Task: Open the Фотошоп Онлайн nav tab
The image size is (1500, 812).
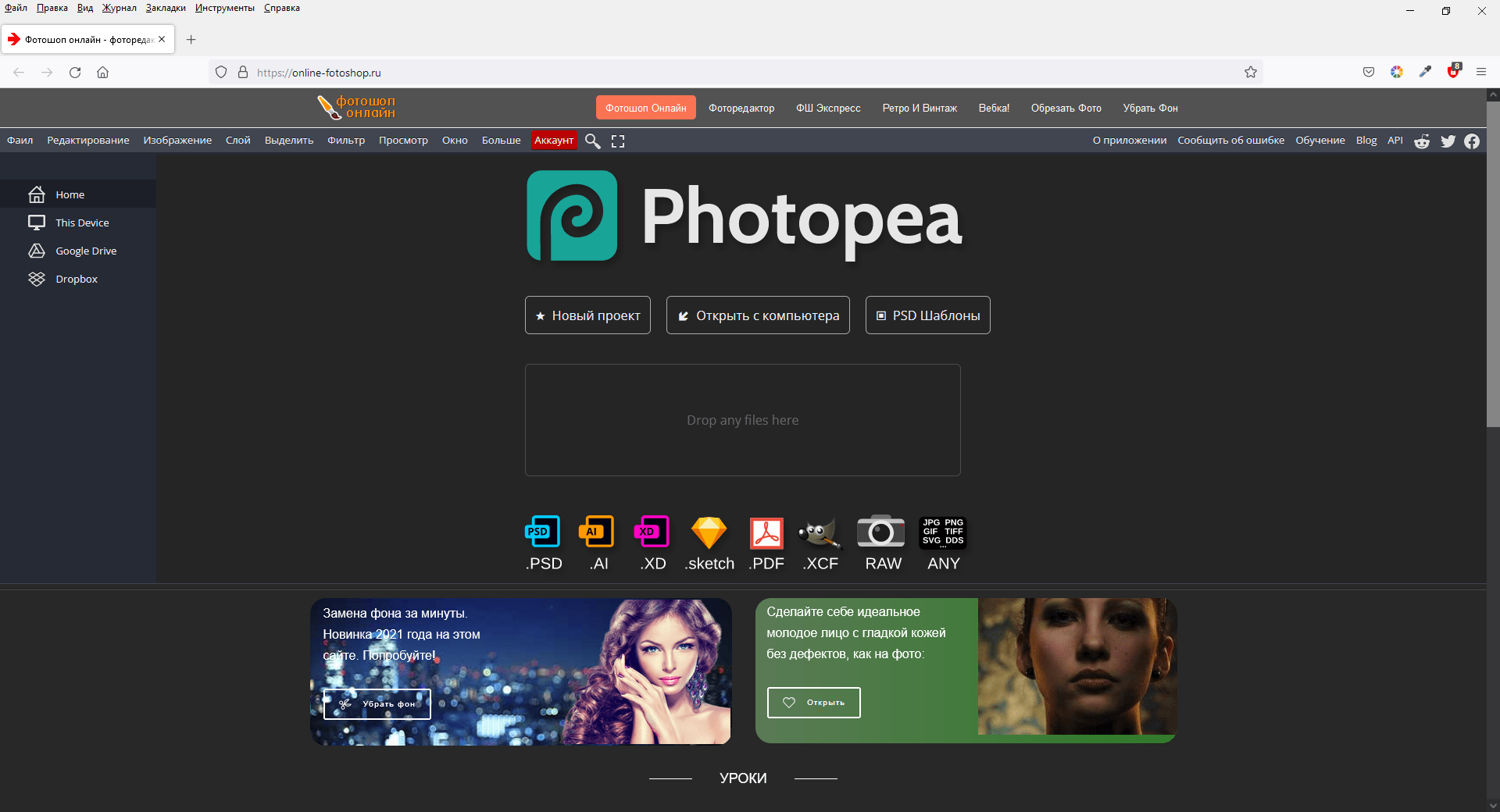Action: coord(645,108)
